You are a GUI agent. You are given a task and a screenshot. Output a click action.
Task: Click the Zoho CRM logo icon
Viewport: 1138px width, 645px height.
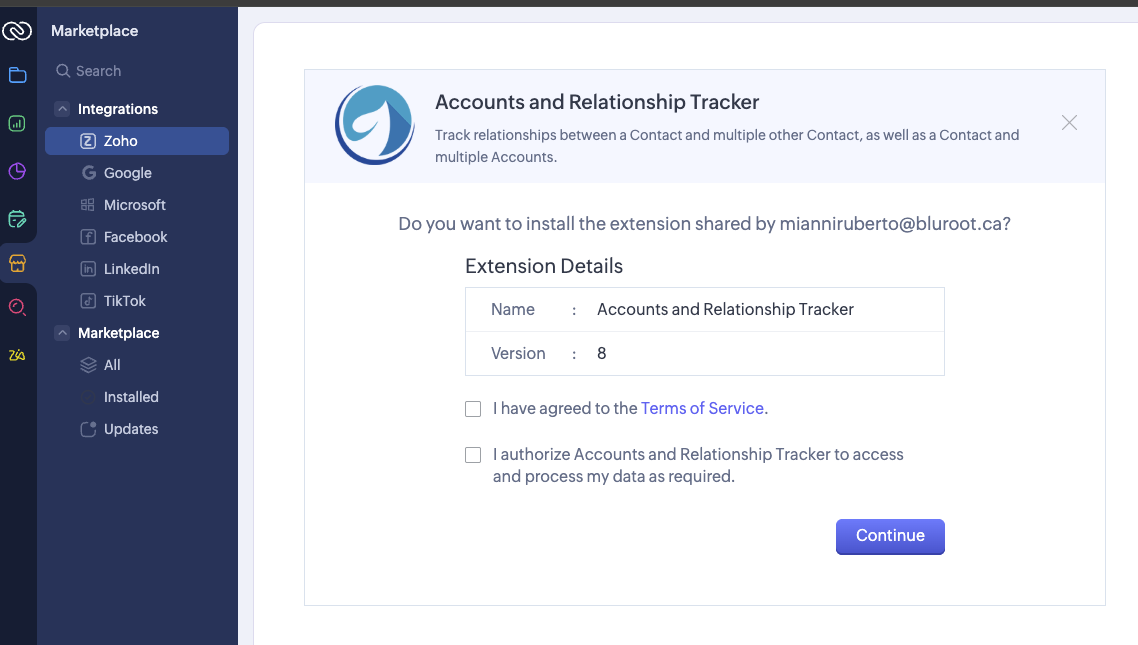pyautogui.click(x=17, y=31)
